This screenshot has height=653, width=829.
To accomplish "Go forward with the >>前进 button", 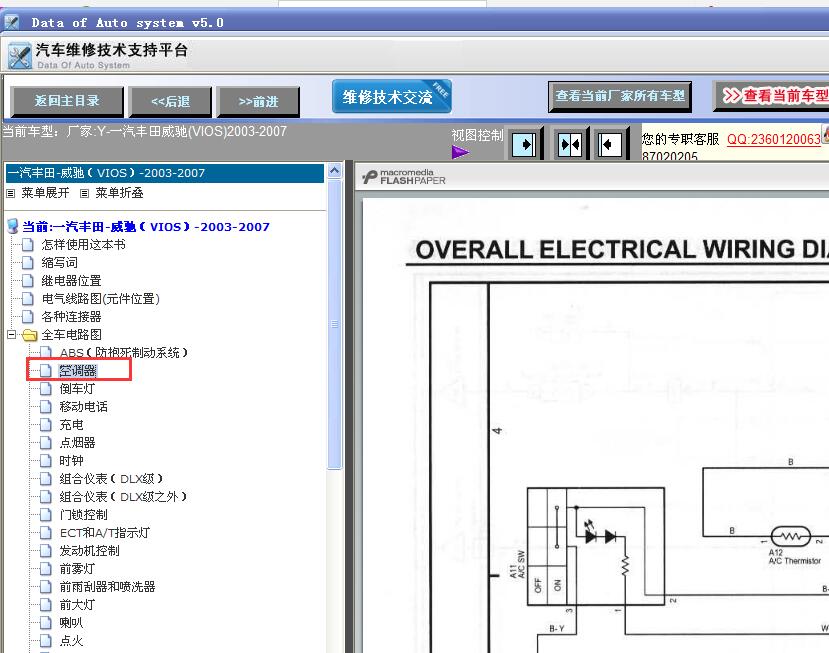I will 259,102.
